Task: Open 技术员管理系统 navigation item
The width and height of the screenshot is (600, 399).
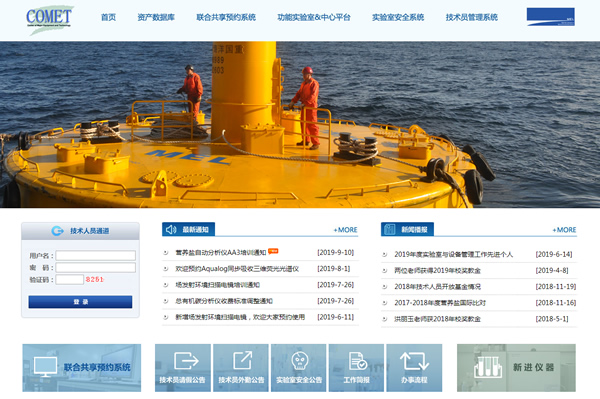Action: 471,17
